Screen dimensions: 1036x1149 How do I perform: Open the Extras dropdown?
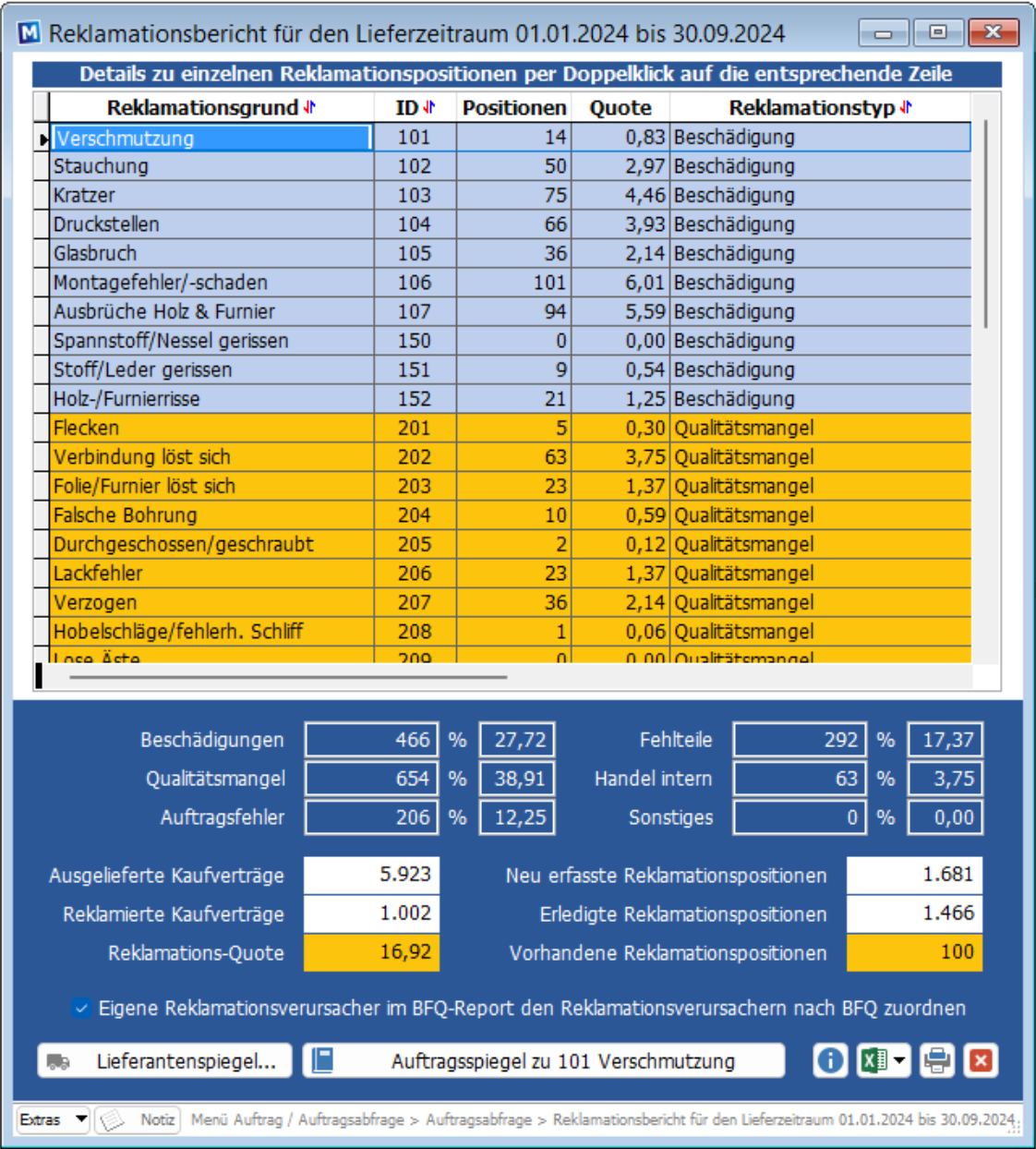click(54, 1119)
